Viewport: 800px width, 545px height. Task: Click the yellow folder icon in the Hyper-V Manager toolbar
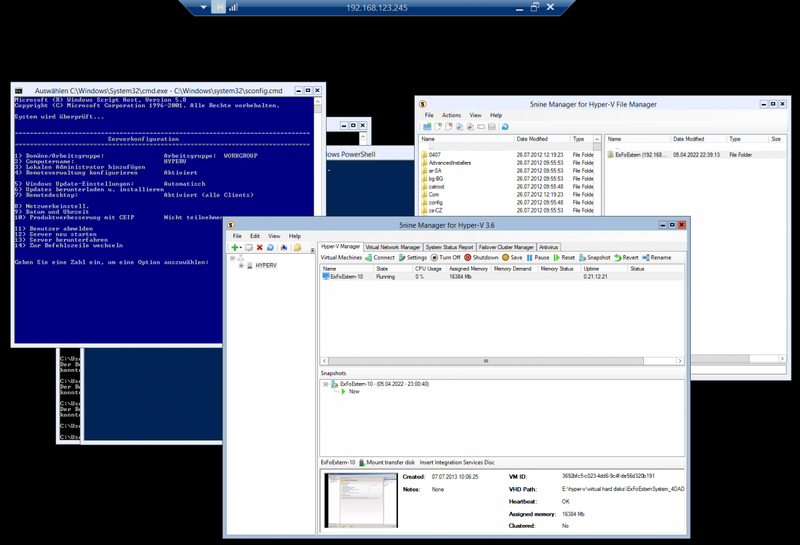pos(297,247)
